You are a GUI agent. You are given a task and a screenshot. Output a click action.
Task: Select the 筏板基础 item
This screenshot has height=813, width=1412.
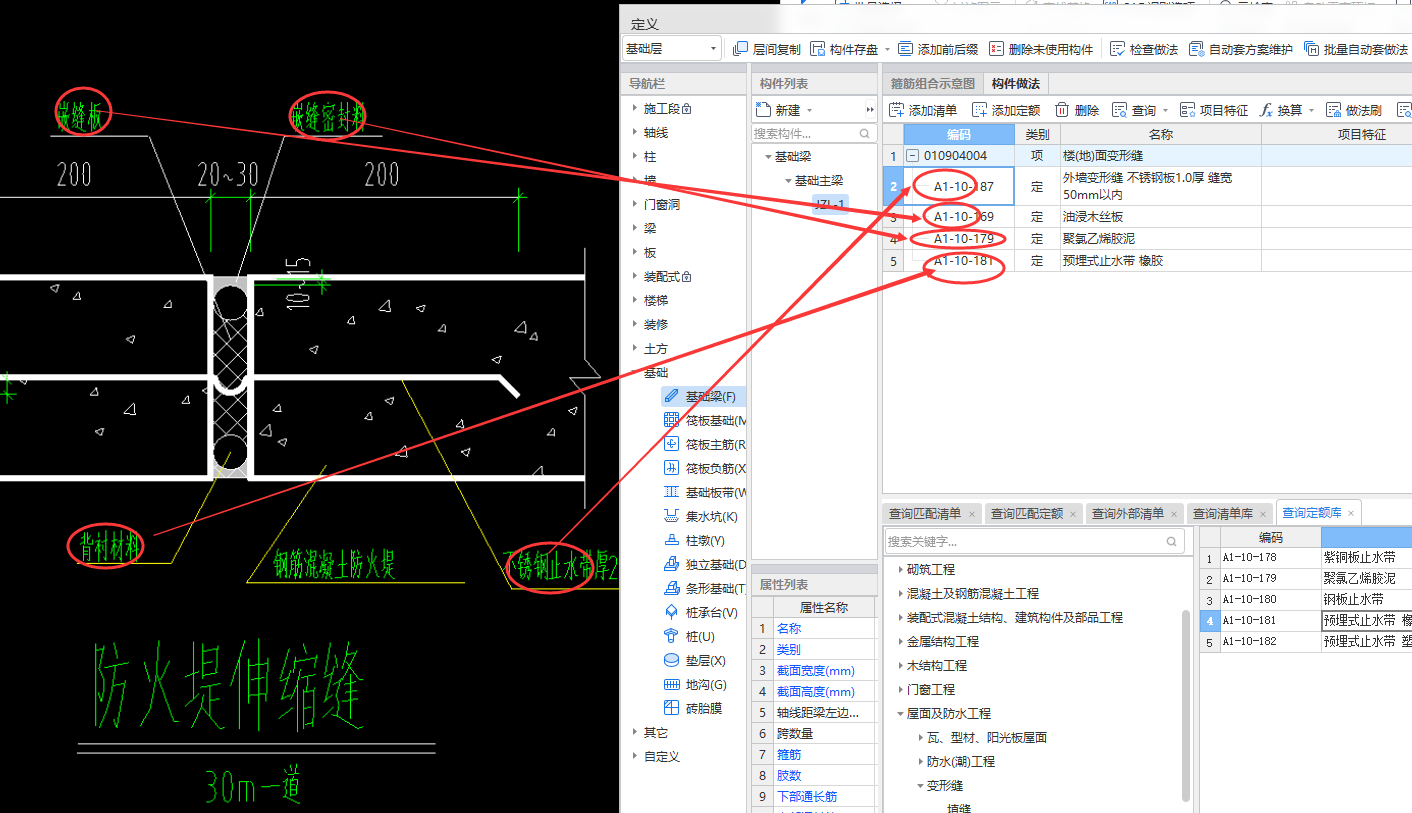[704, 421]
